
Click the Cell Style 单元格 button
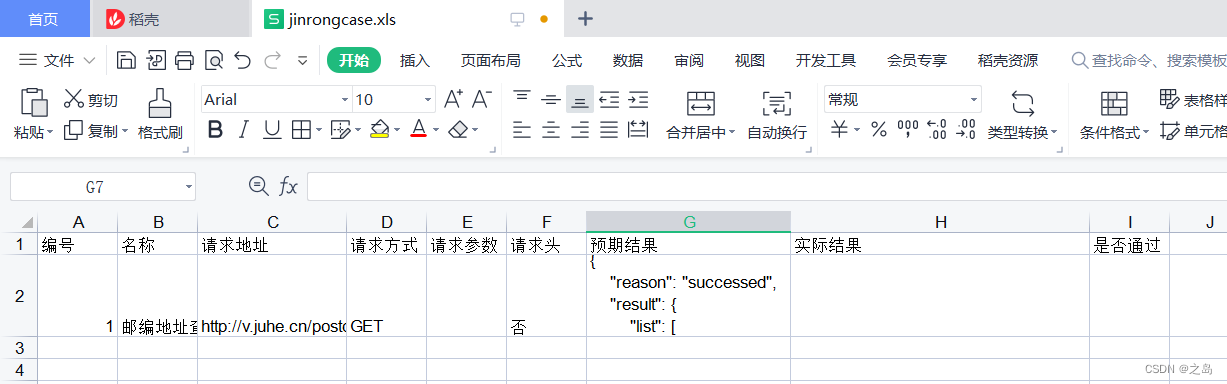[1193, 130]
